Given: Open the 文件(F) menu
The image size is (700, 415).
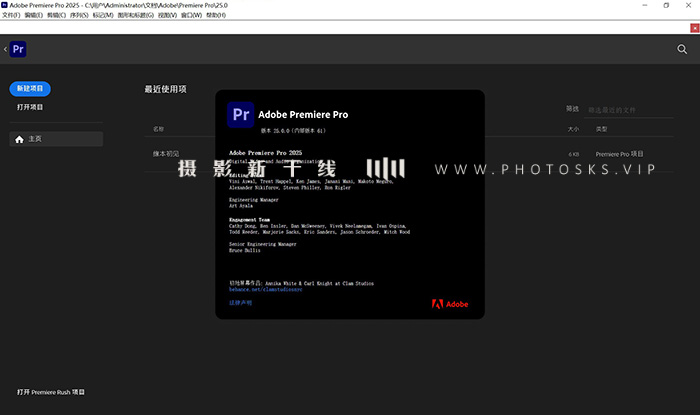Looking at the screenshot, I should pos(11,15).
